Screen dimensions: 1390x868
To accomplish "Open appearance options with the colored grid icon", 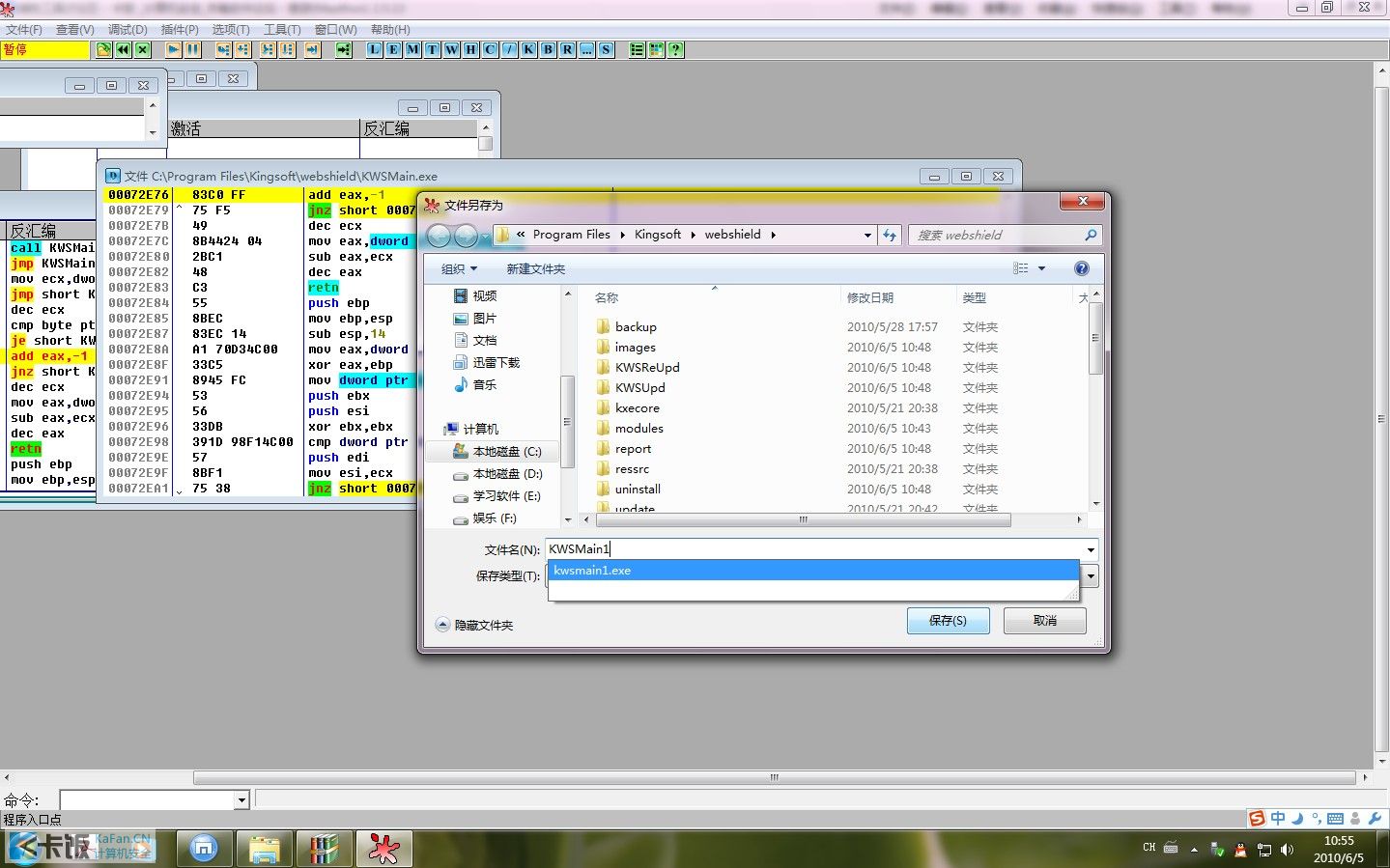I will click(656, 49).
